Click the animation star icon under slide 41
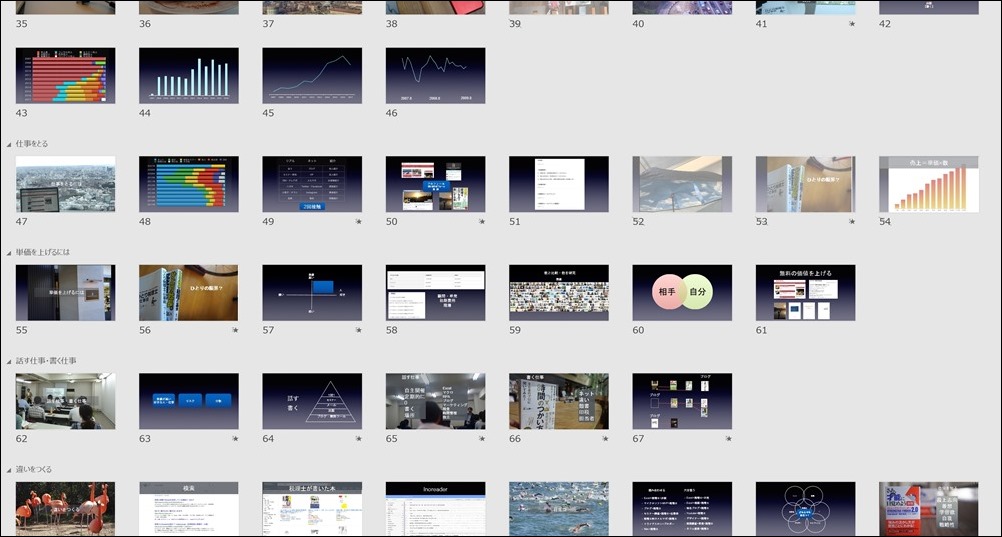 coord(852,24)
